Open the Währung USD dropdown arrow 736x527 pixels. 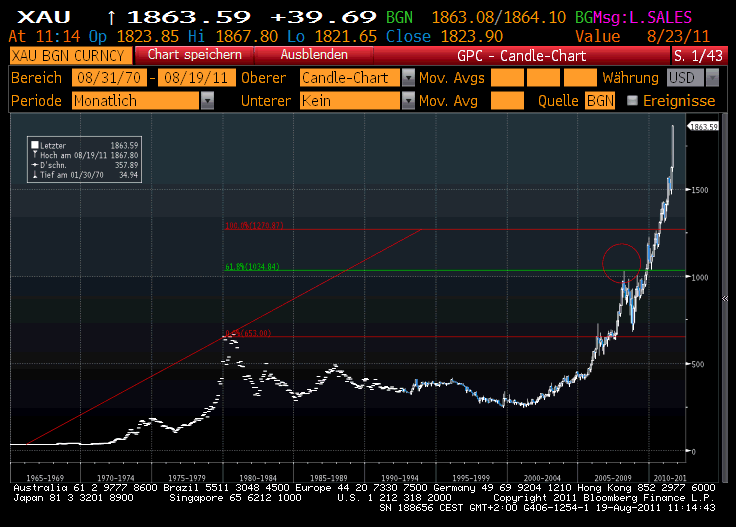tap(713, 77)
